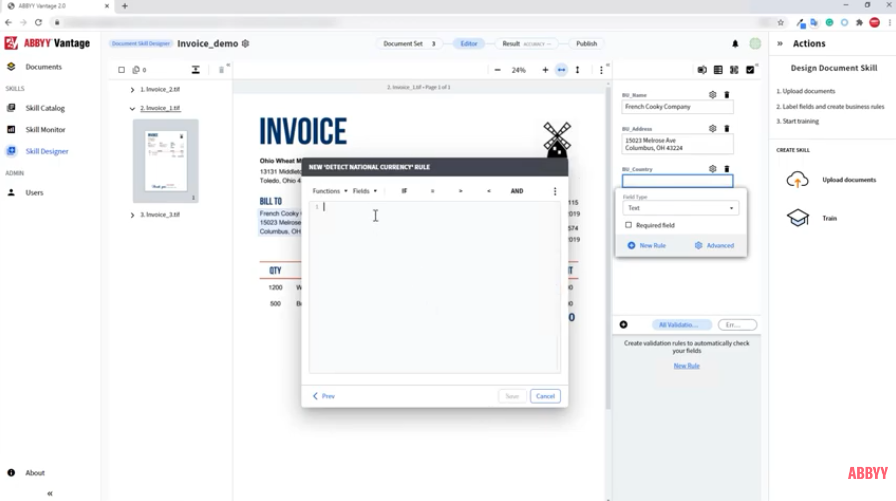The width and height of the screenshot is (896, 501).
Task: Switch to Result tab
Action: pyautogui.click(x=526, y=43)
